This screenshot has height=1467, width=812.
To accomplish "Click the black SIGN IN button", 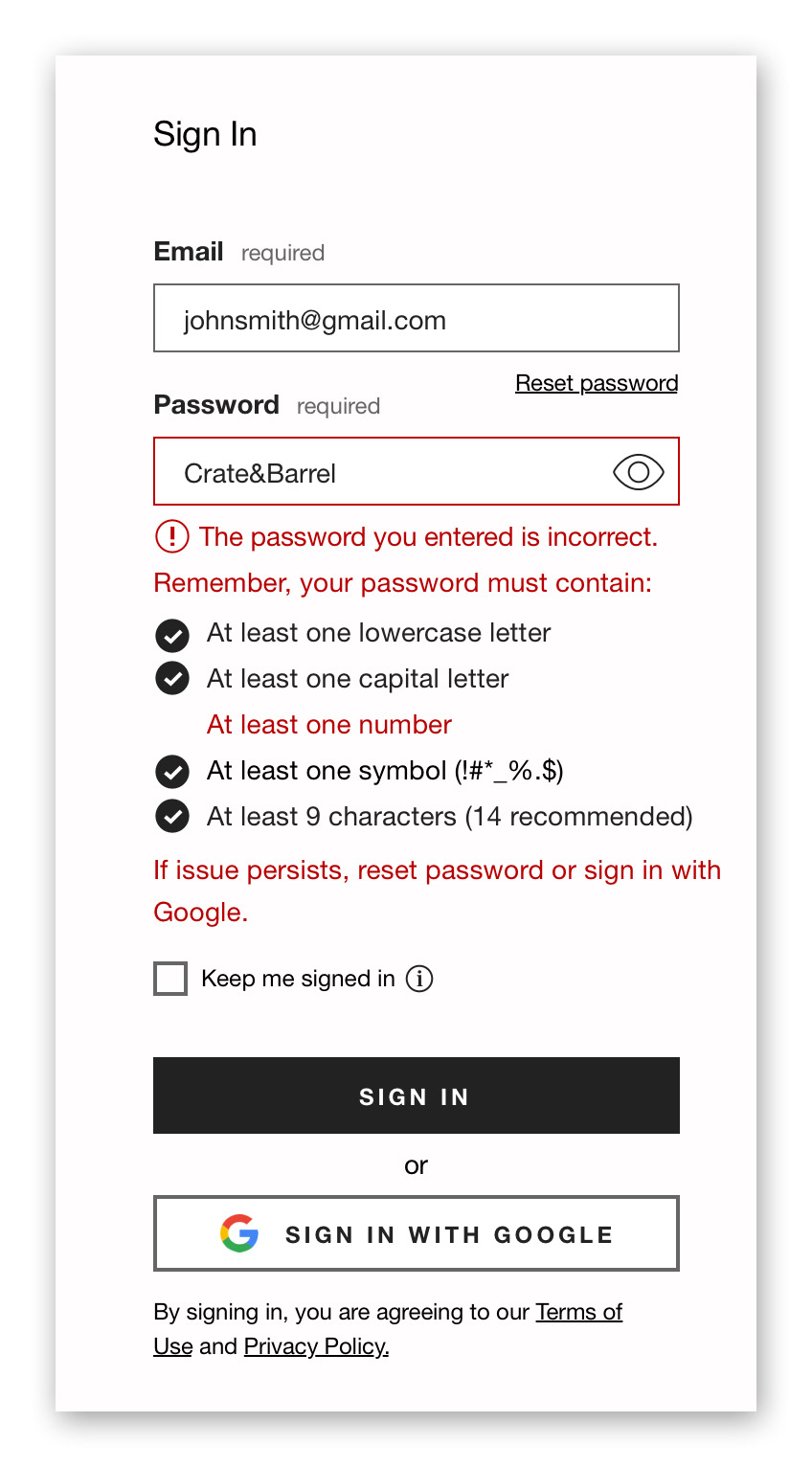I will click(x=417, y=1095).
